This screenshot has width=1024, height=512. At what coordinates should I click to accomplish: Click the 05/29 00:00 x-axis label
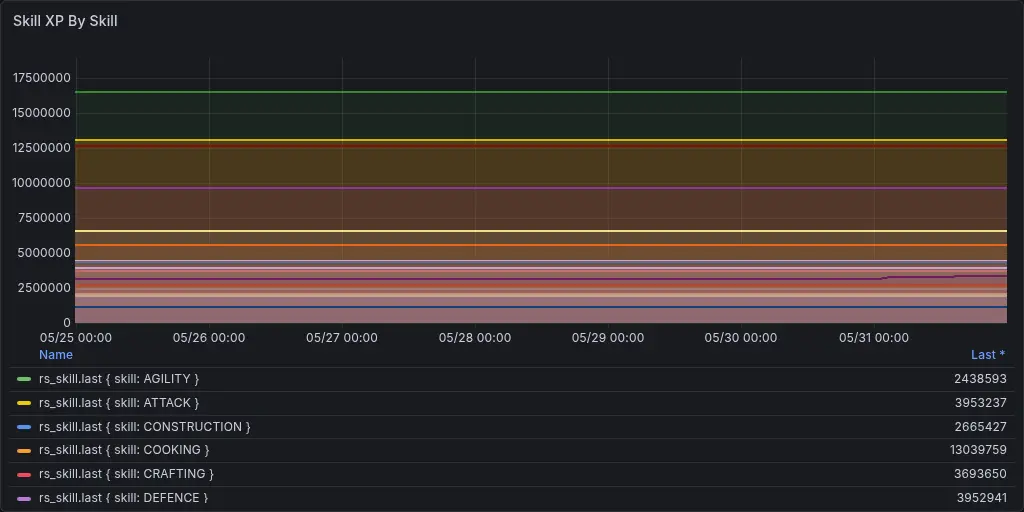pyautogui.click(x=608, y=338)
